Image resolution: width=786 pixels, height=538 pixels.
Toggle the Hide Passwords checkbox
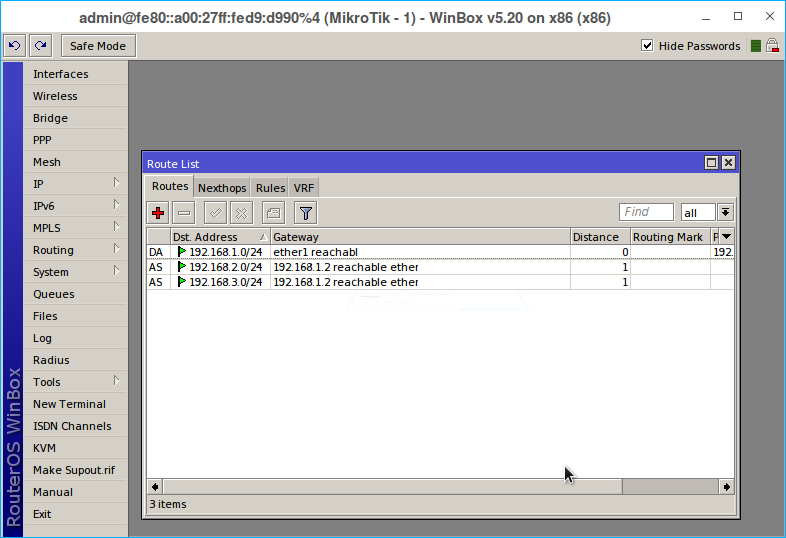tap(647, 46)
